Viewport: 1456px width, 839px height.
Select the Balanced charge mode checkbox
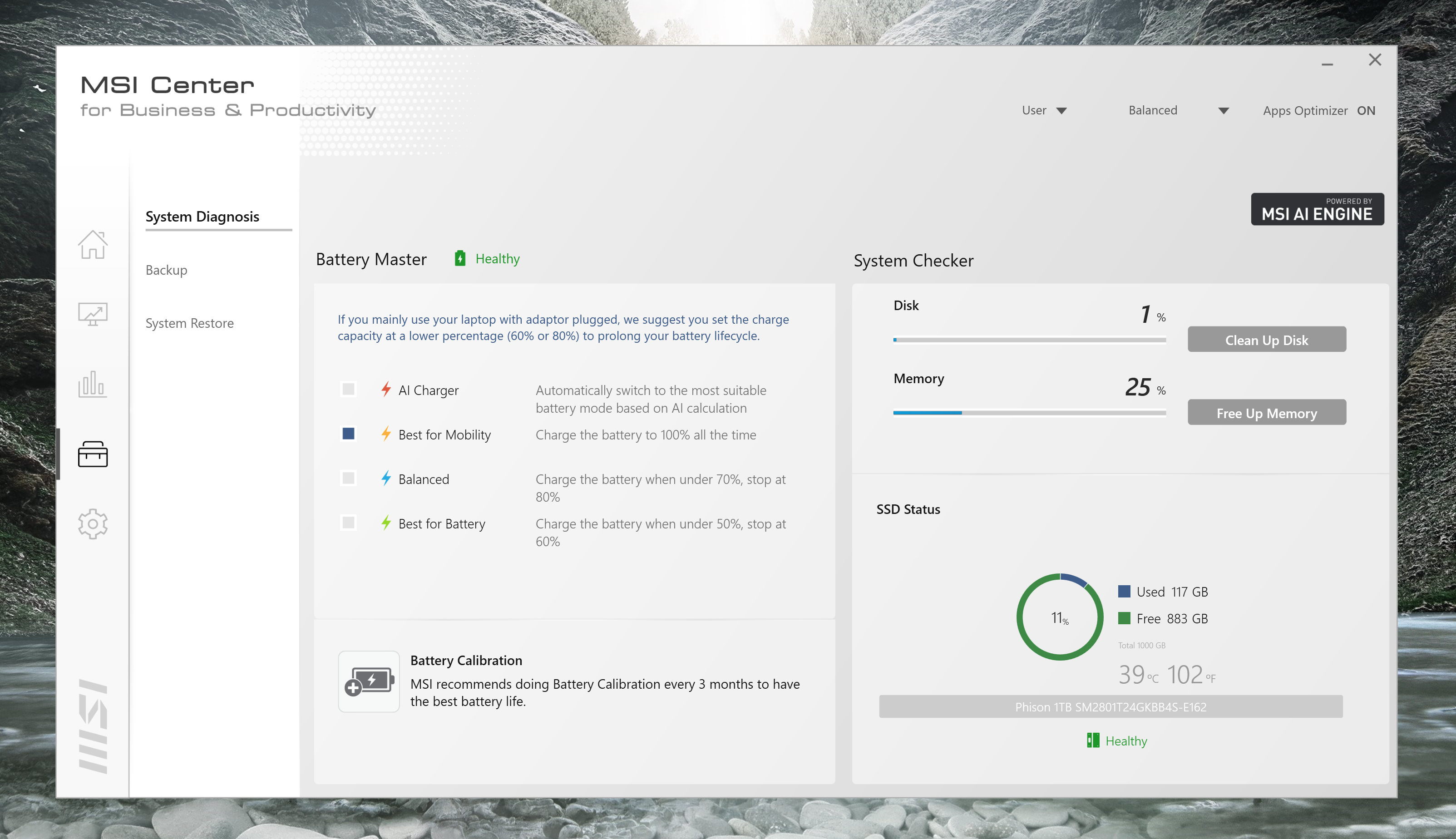pyautogui.click(x=348, y=478)
